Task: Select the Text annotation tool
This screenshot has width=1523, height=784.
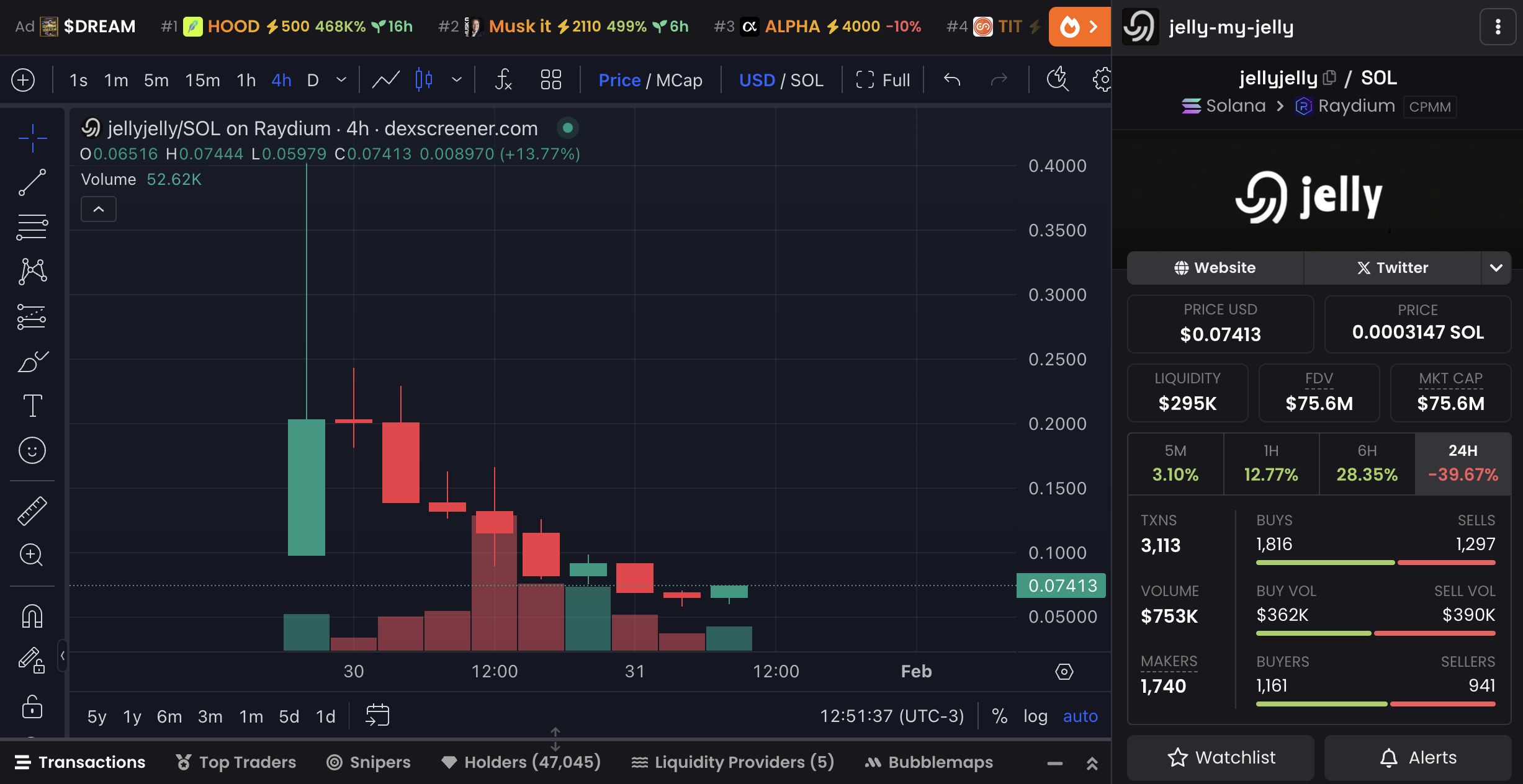Action: [32, 406]
